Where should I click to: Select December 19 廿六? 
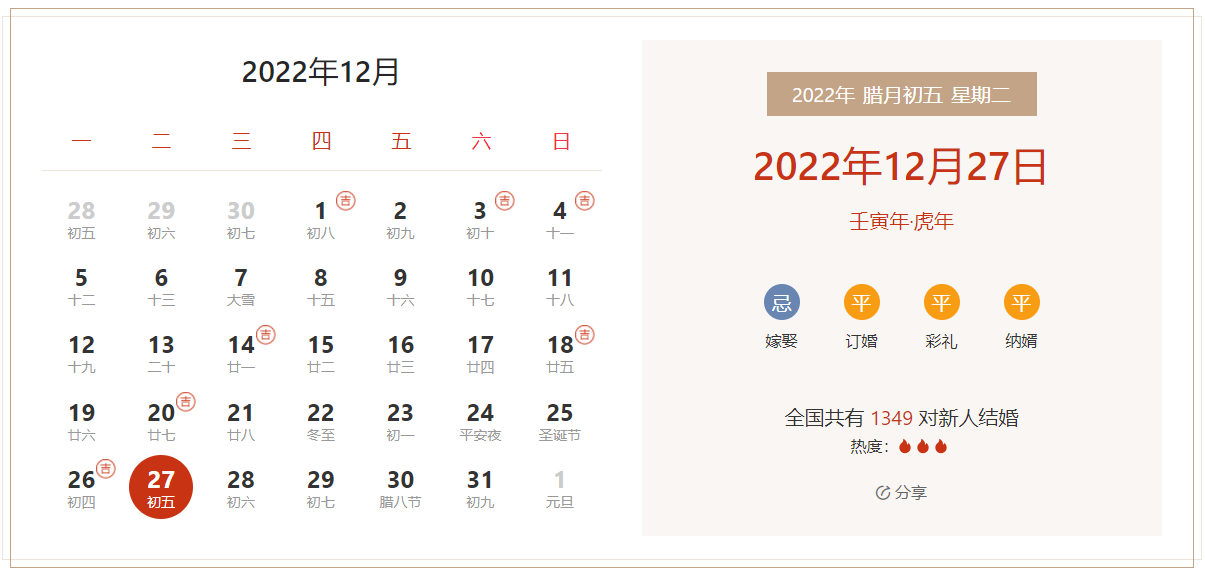coord(82,422)
